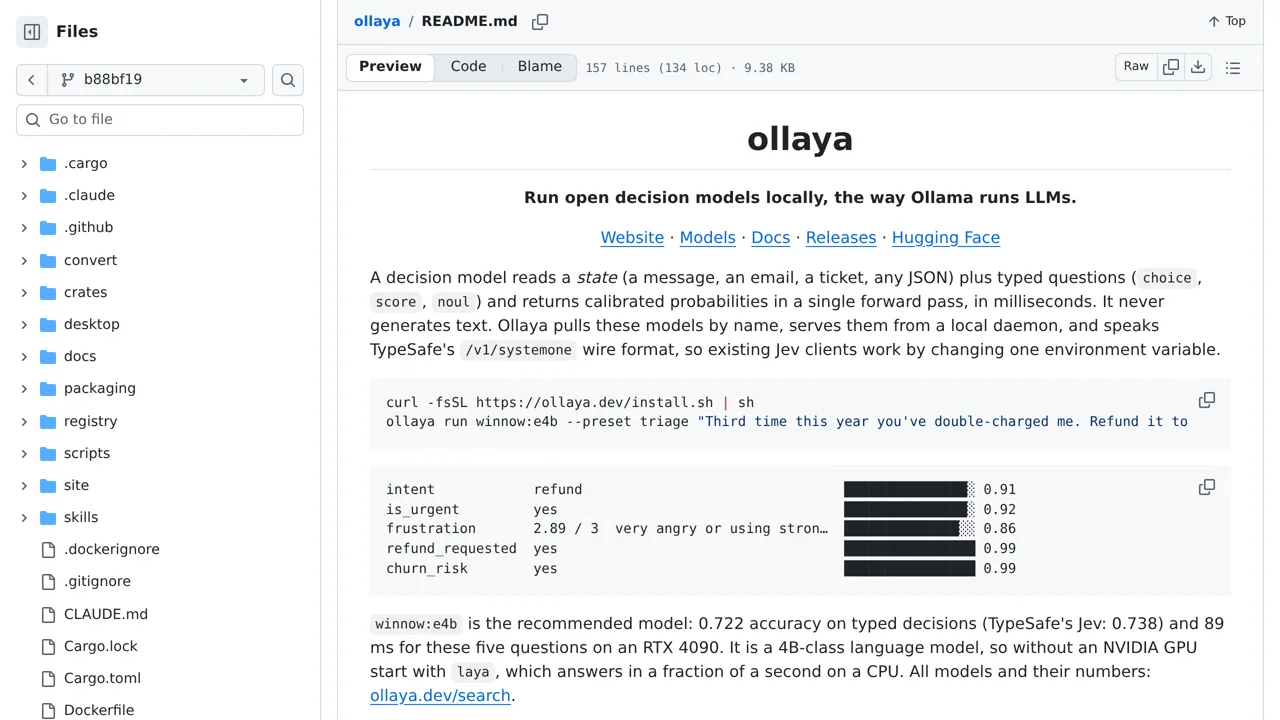Screen dimensions: 1280x720
Task: Go back with the left arrow button
Action: point(31,80)
